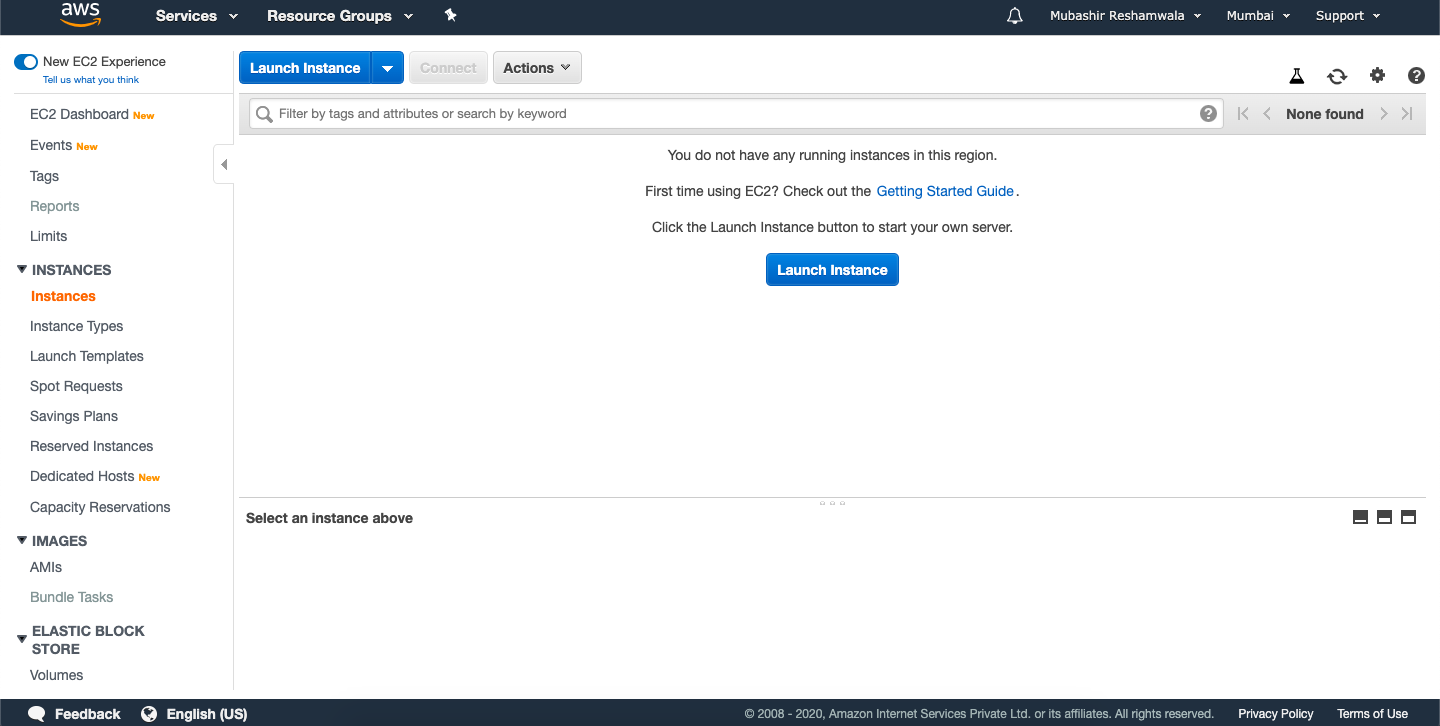
Task: Open the AWS home logo
Action: [x=79, y=14]
